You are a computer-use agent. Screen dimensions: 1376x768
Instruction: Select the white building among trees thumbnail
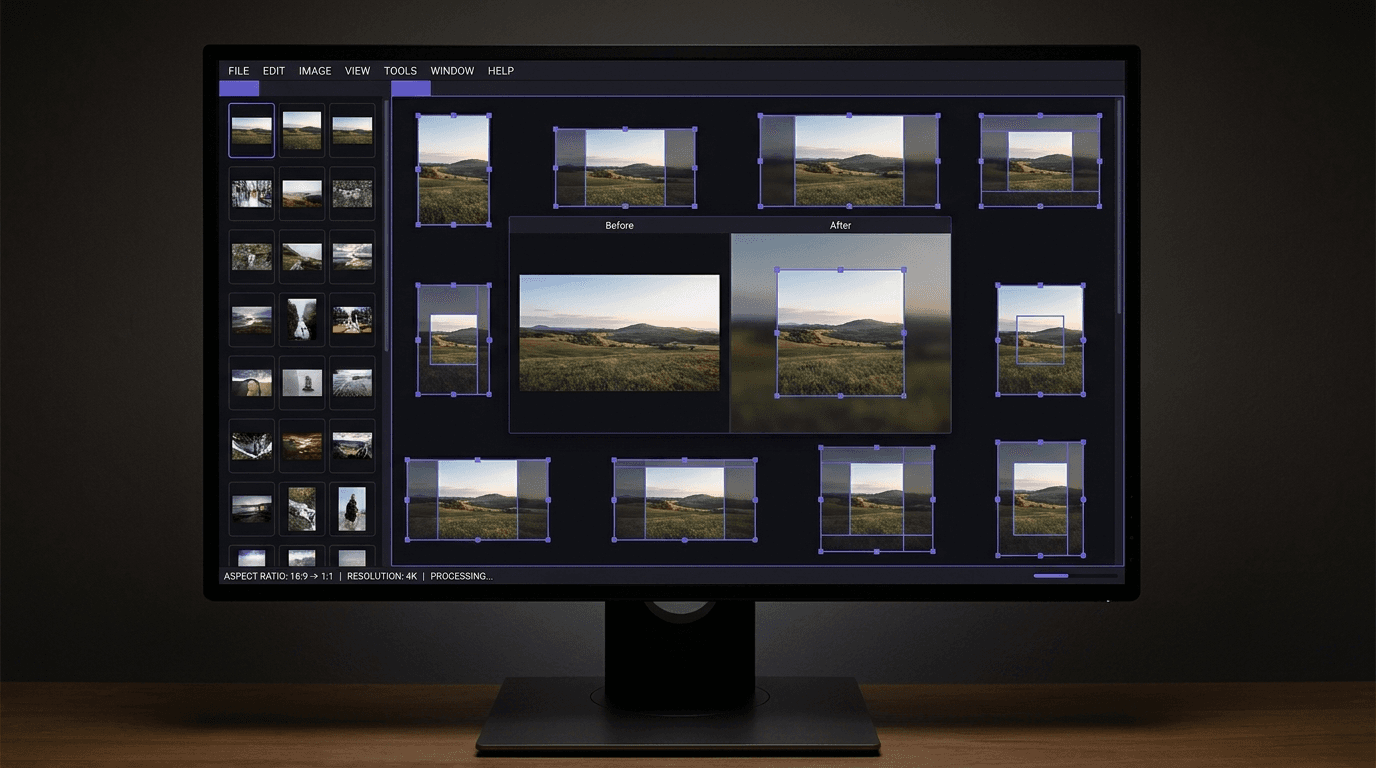click(352, 319)
